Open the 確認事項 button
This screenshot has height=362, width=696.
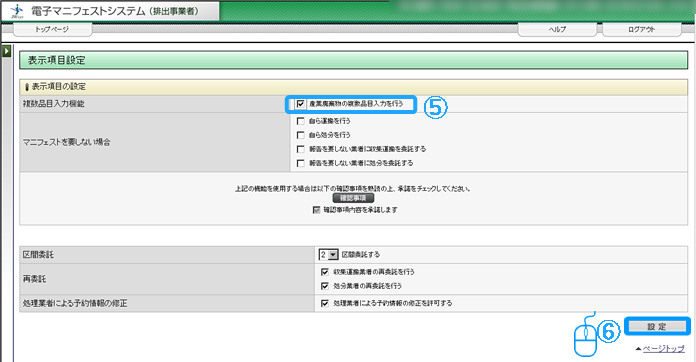coord(353,198)
